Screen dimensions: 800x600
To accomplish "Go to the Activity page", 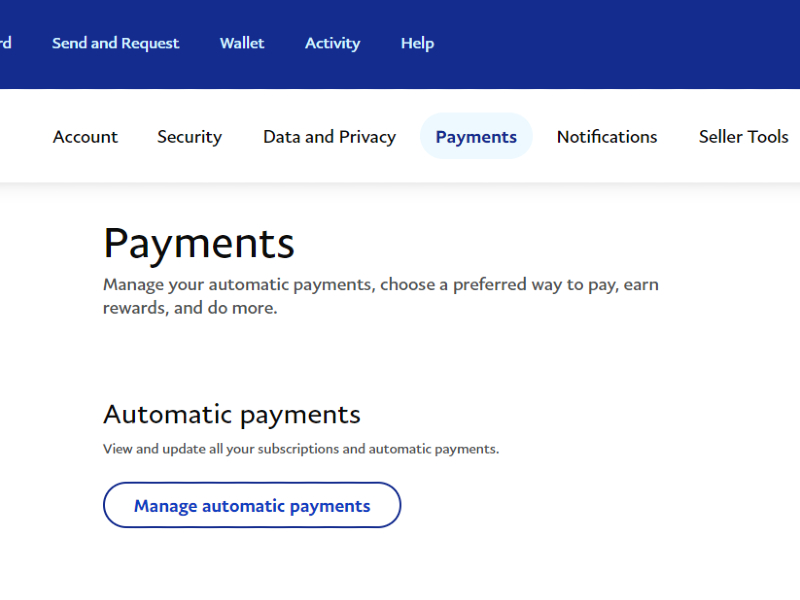I will point(332,43).
